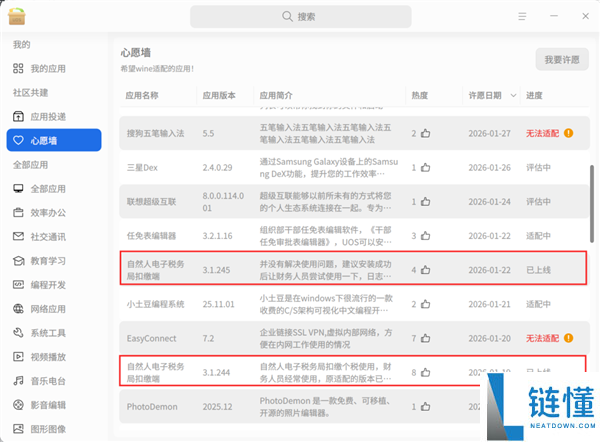Click warning icon beside 搜狗五笔输入法 无法适配
This screenshot has width=600, height=442.
click(x=569, y=133)
